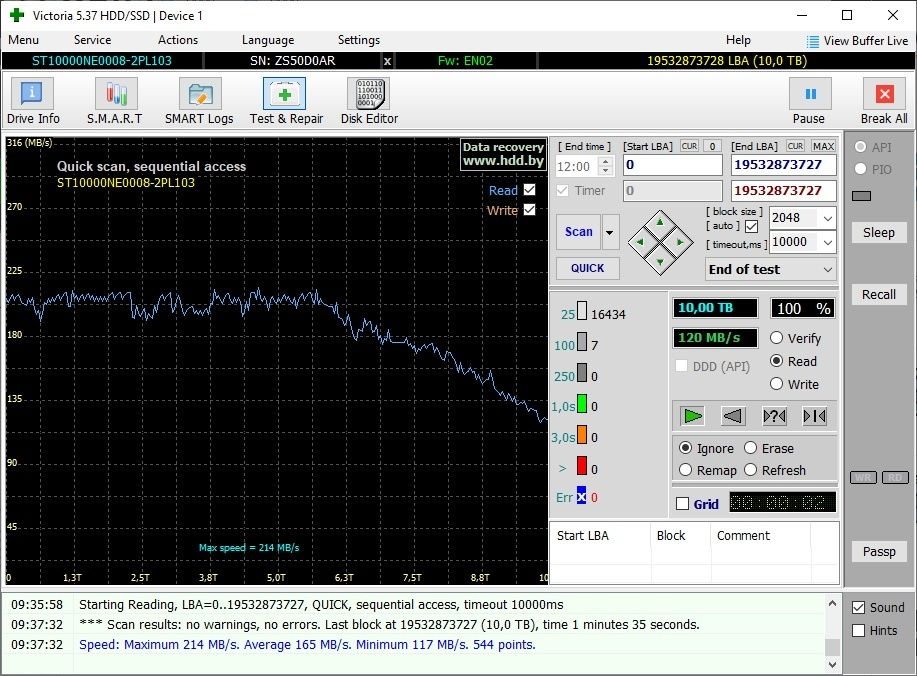The width and height of the screenshot is (917, 676).
Task: Click the orange 3,0s block color swatch
Action: point(582,434)
